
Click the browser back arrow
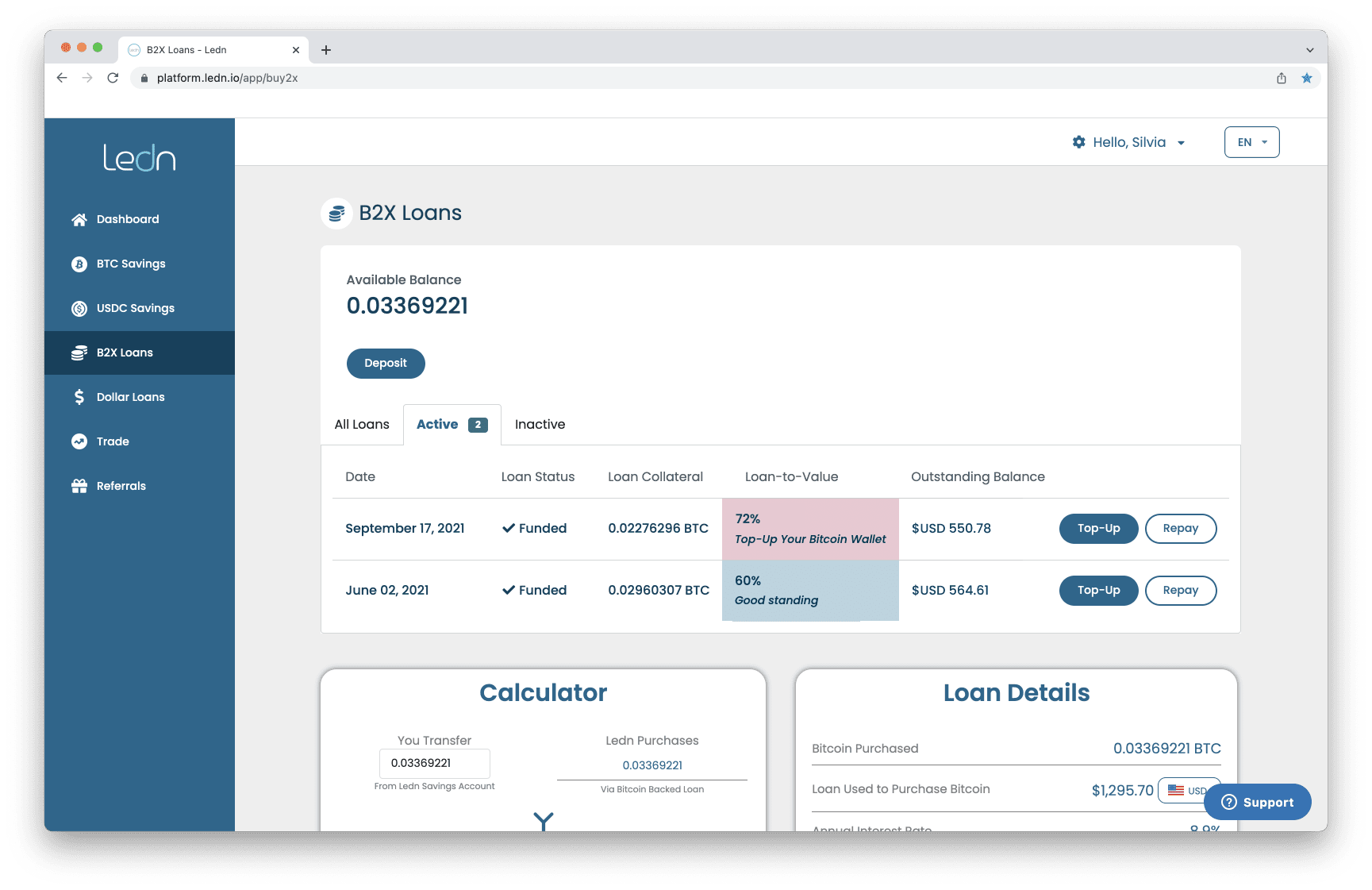coord(62,78)
